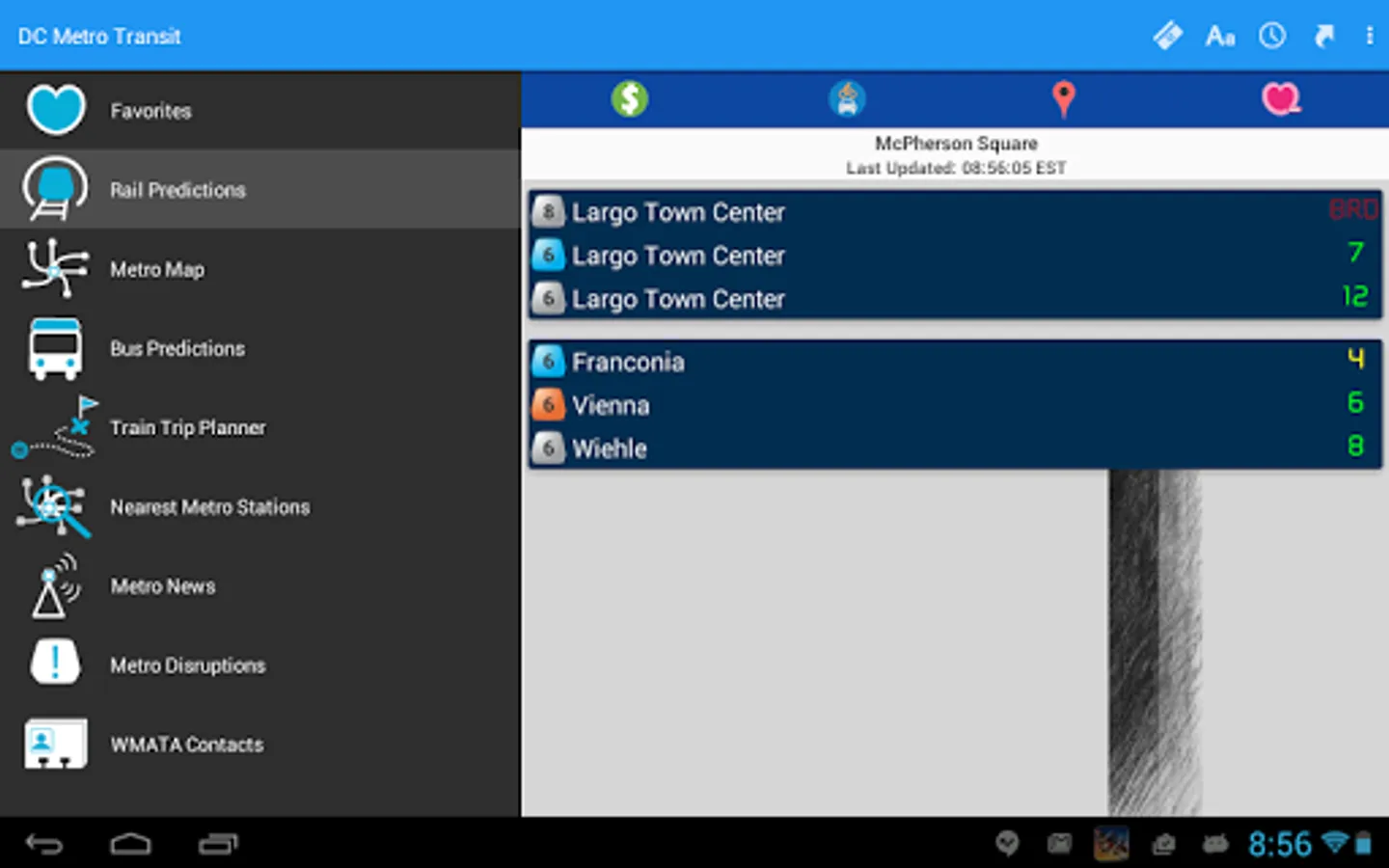Open the Aa font size option
The height and width of the screenshot is (868, 1389).
[x=1220, y=37]
